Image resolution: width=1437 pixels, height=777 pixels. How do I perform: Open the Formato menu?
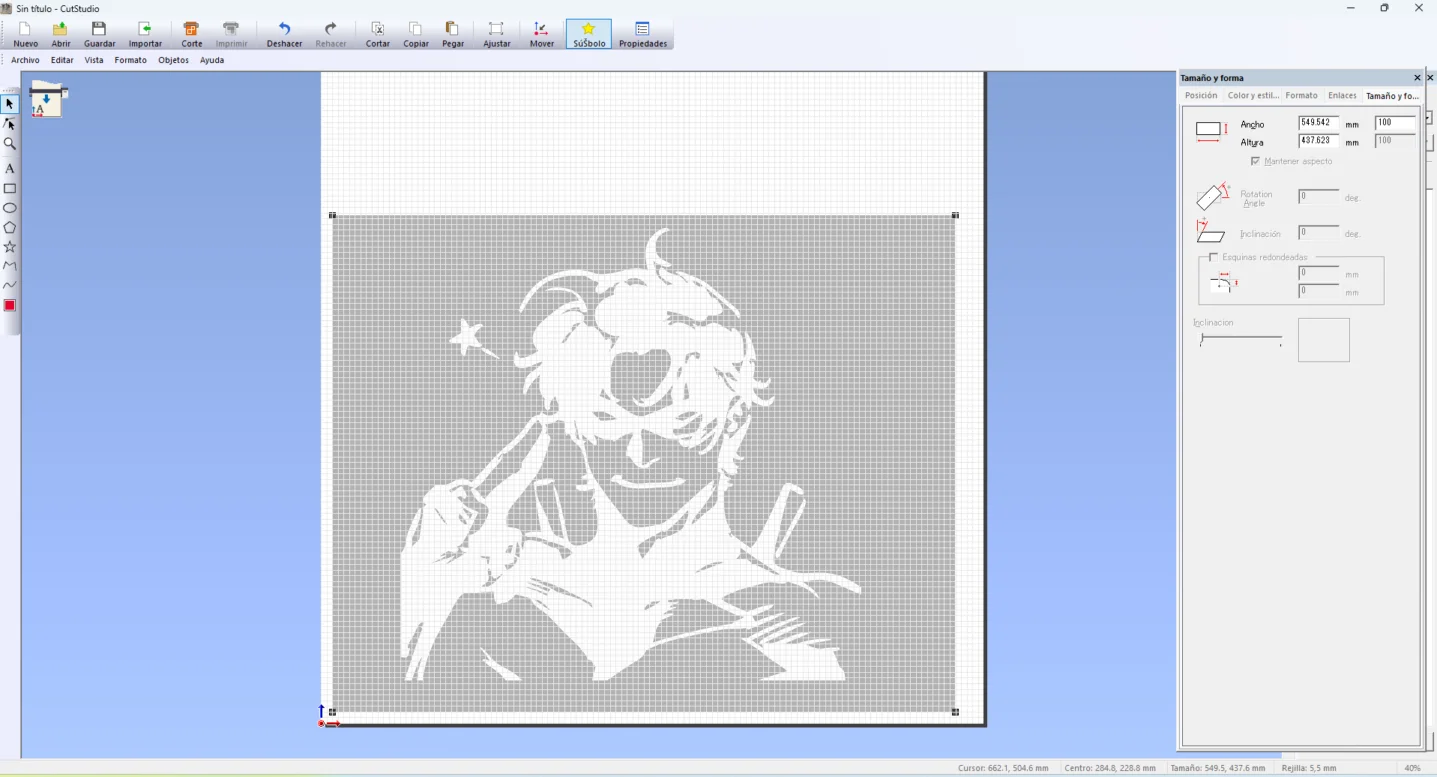point(130,60)
